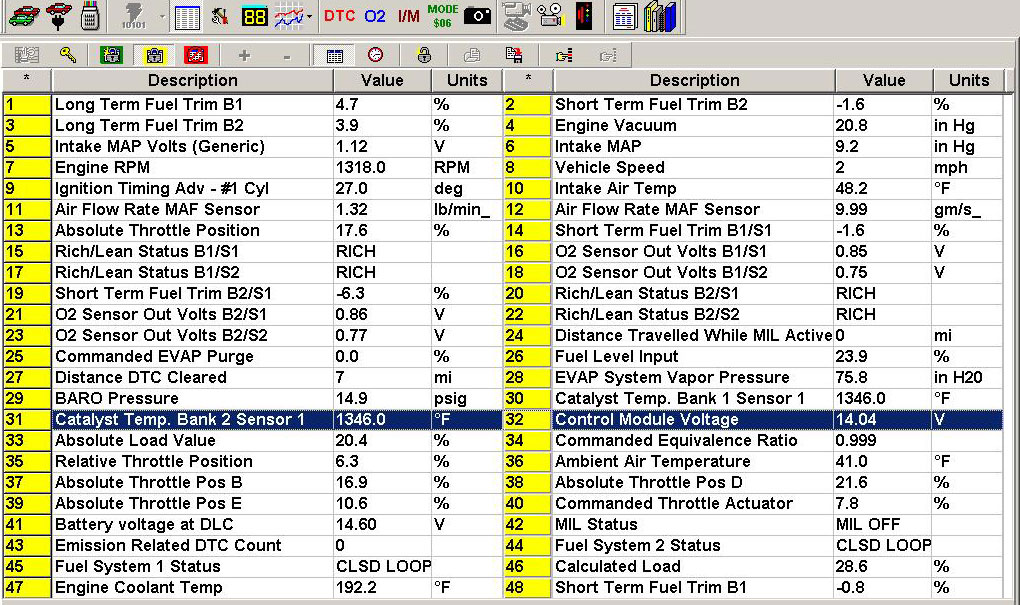
Task: Open the O2 sensor test icon
Action: click(375, 16)
